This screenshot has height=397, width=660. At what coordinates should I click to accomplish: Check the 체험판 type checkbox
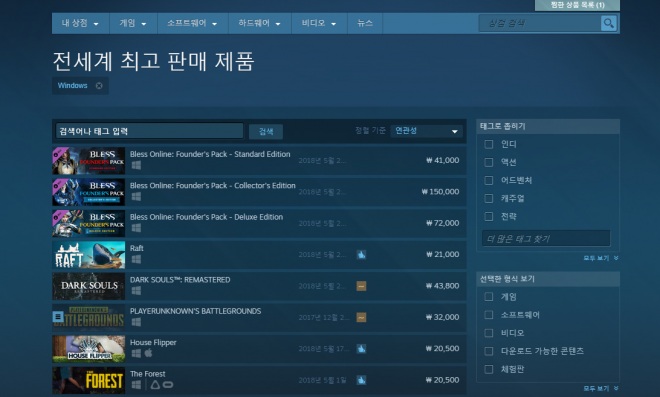(x=489, y=369)
